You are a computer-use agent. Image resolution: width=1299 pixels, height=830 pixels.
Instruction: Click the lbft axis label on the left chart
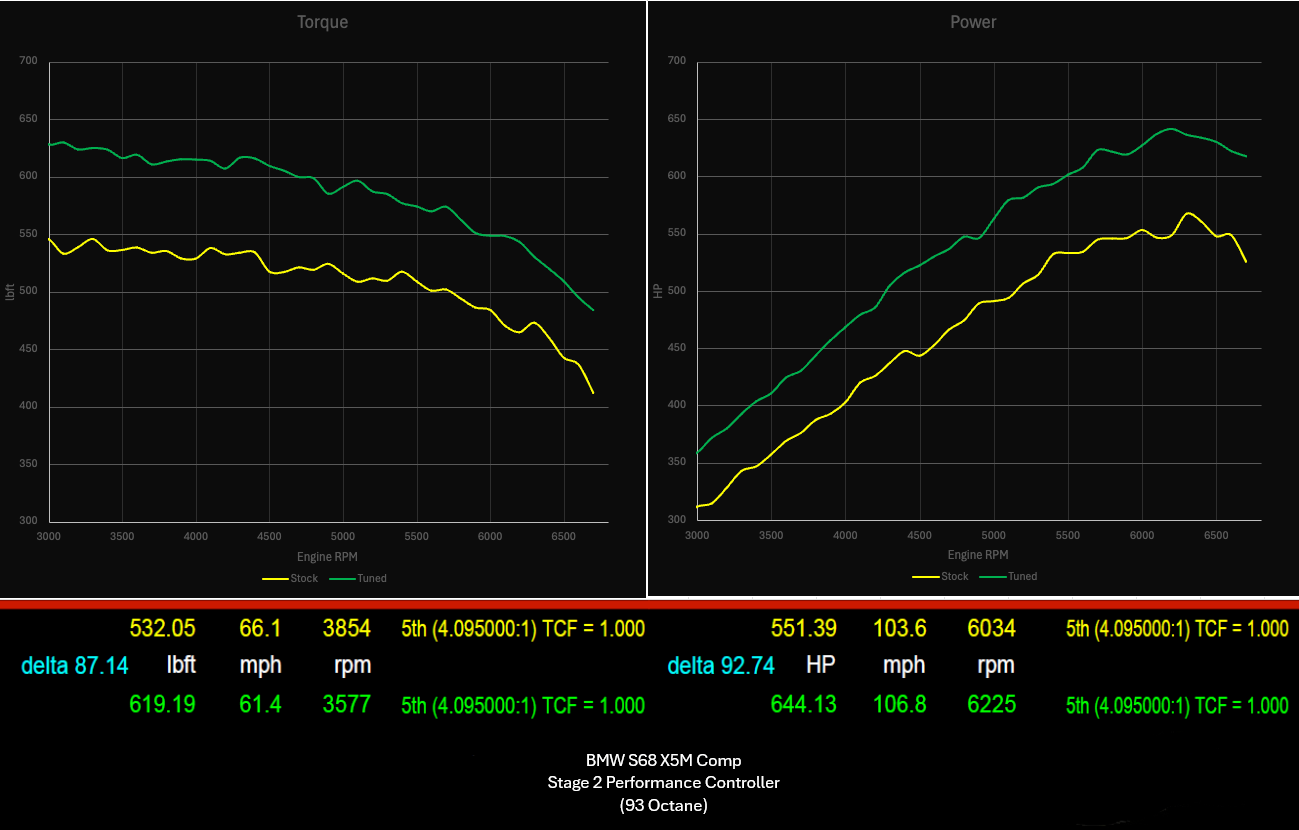point(9,290)
